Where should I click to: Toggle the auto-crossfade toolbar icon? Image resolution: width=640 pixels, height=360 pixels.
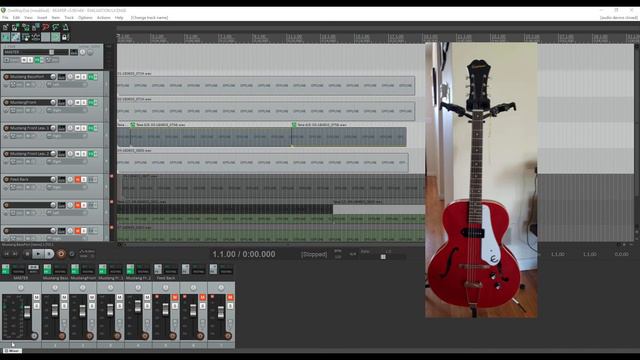(5, 37)
